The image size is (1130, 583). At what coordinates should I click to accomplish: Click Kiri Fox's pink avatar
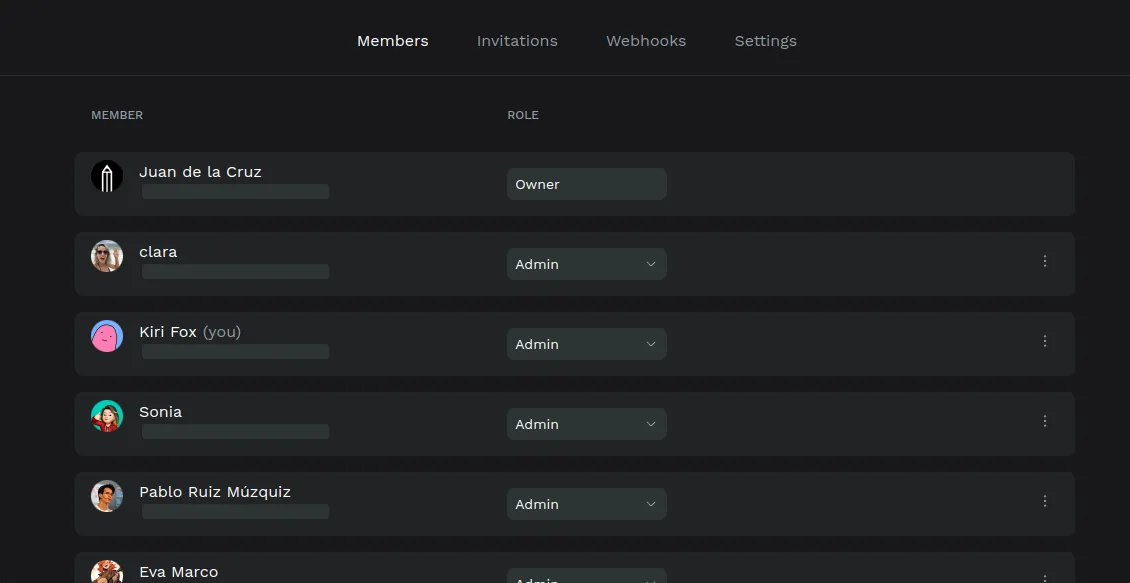pos(107,337)
